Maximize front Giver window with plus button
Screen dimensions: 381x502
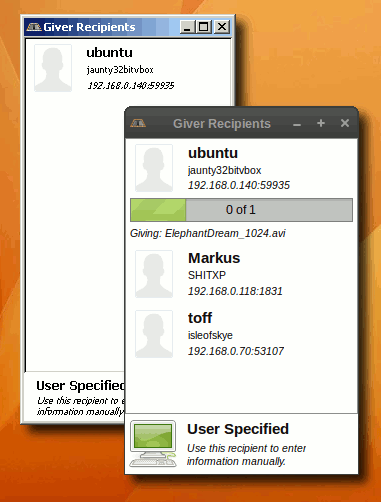(321, 123)
